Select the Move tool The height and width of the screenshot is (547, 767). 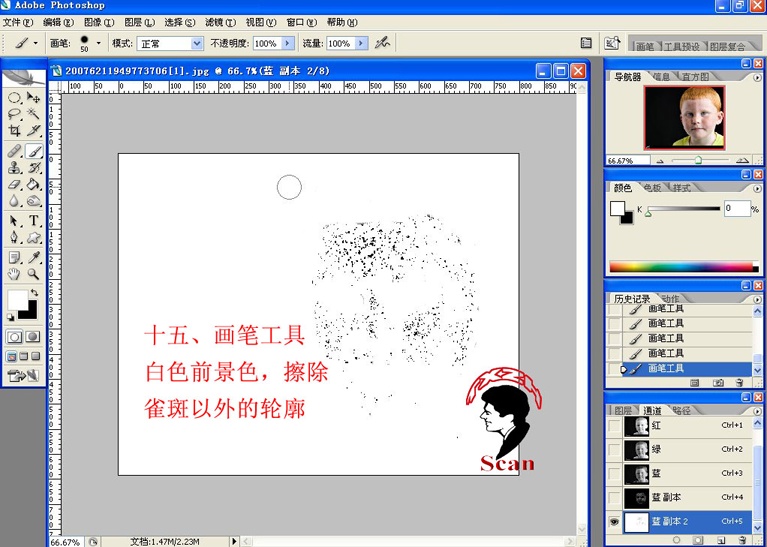(33, 98)
